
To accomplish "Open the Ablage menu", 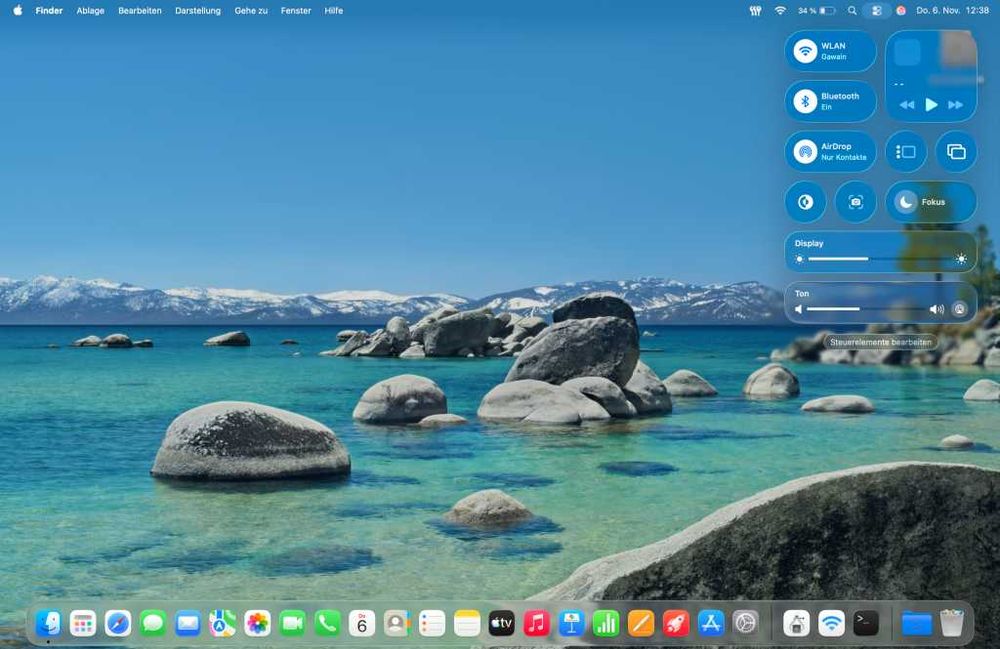I will click(91, 10).
